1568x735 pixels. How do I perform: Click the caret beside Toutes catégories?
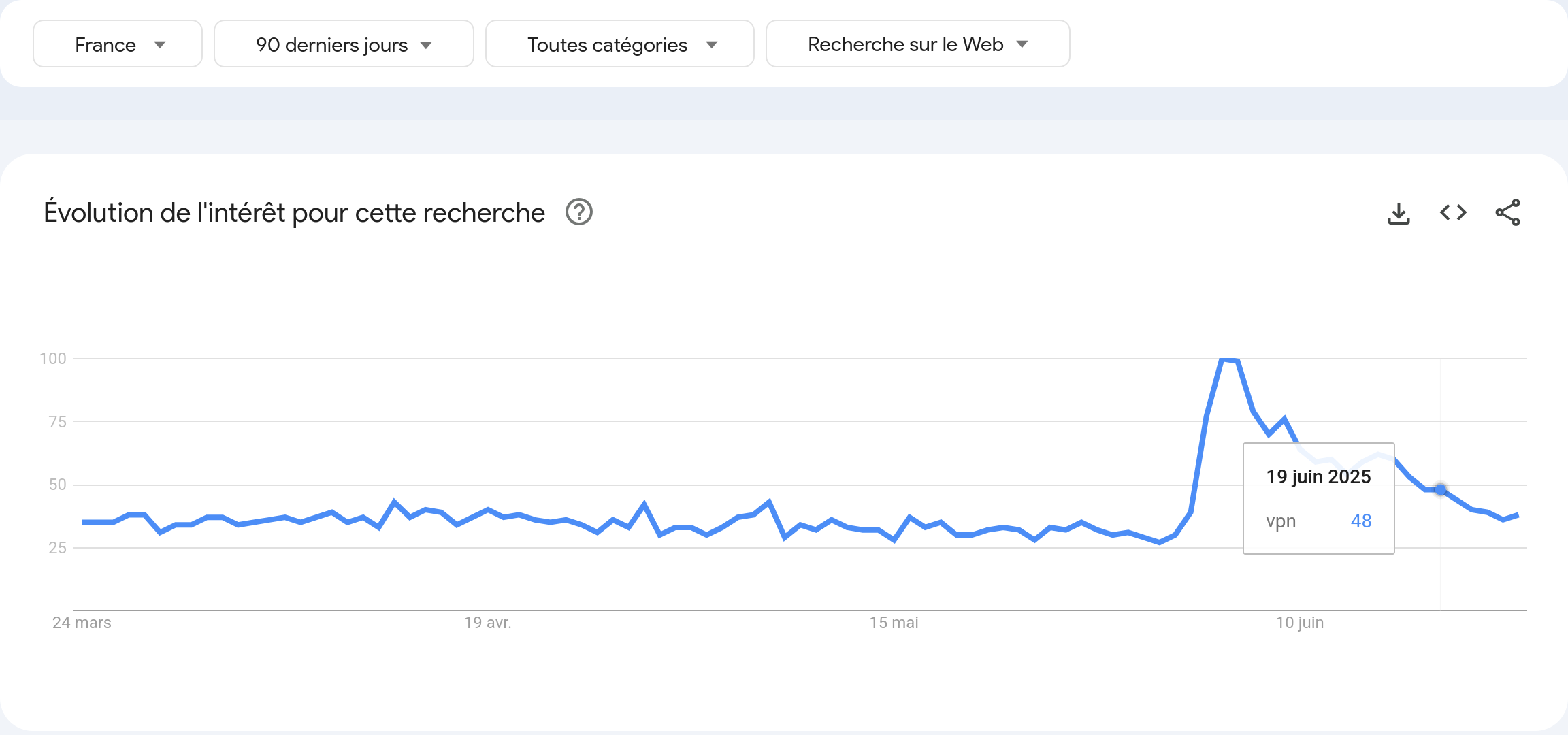coord(712,45)
